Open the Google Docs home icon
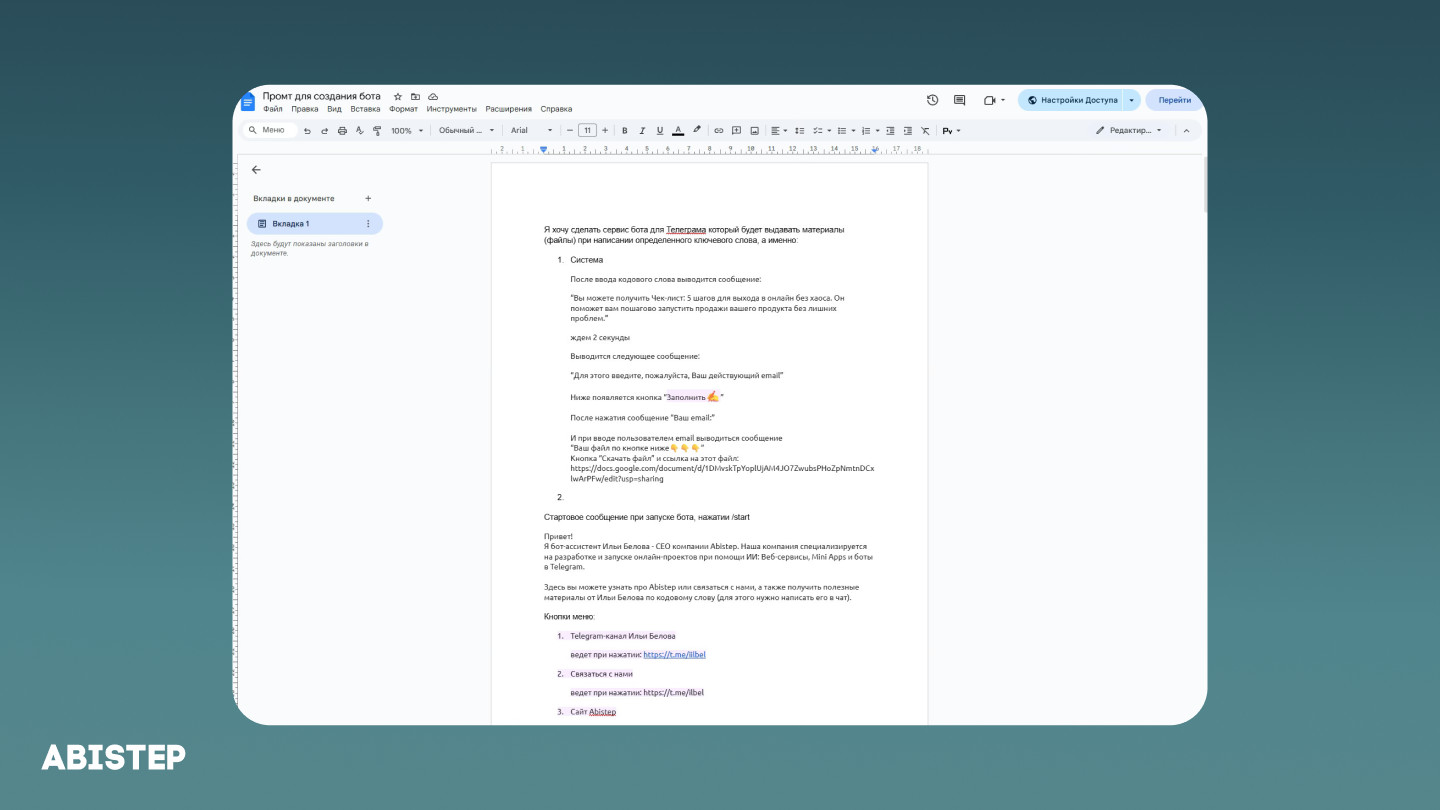This screenshot has height=810, width=1440. pos(248,102)
